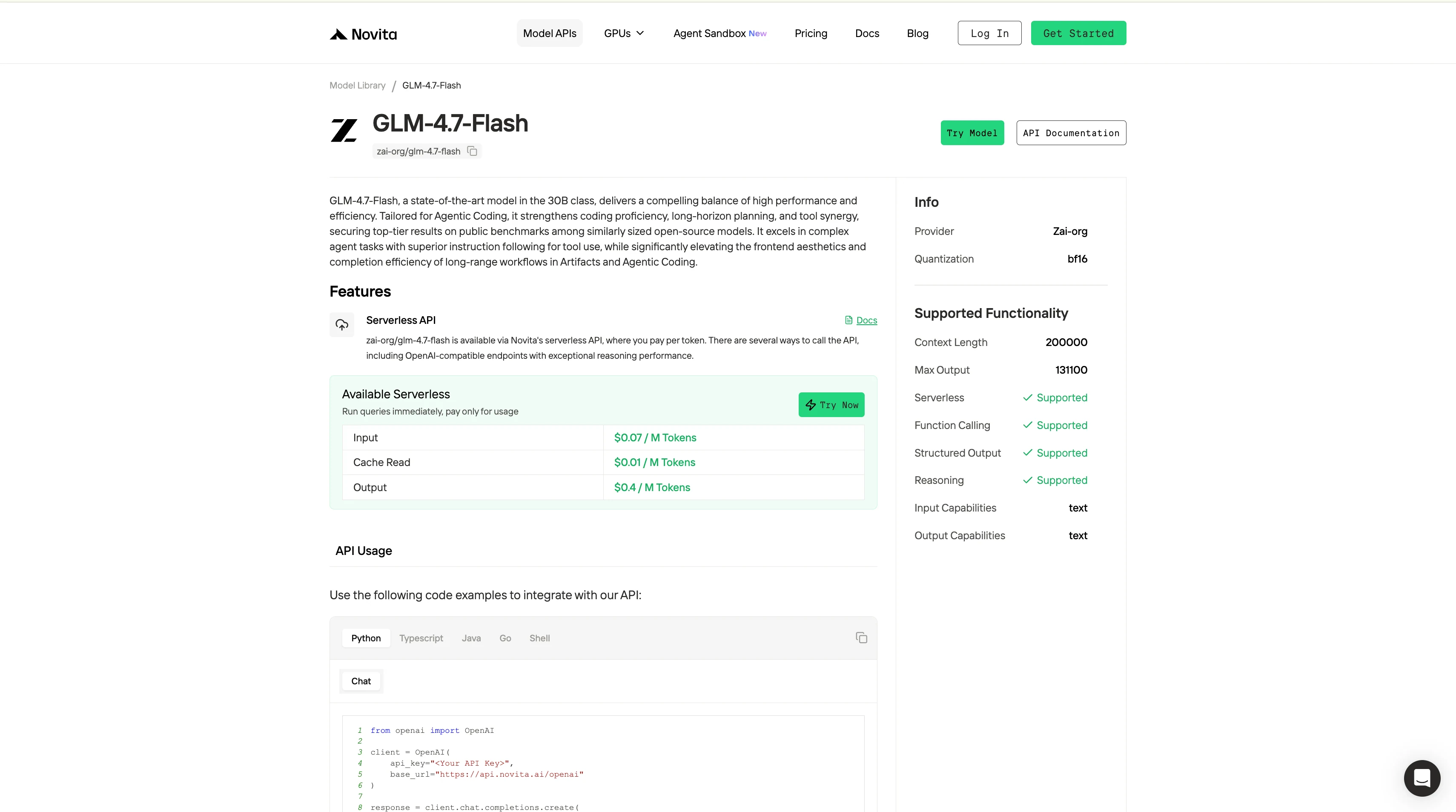Click the Context Length value 200000

tap(1066, 342)
